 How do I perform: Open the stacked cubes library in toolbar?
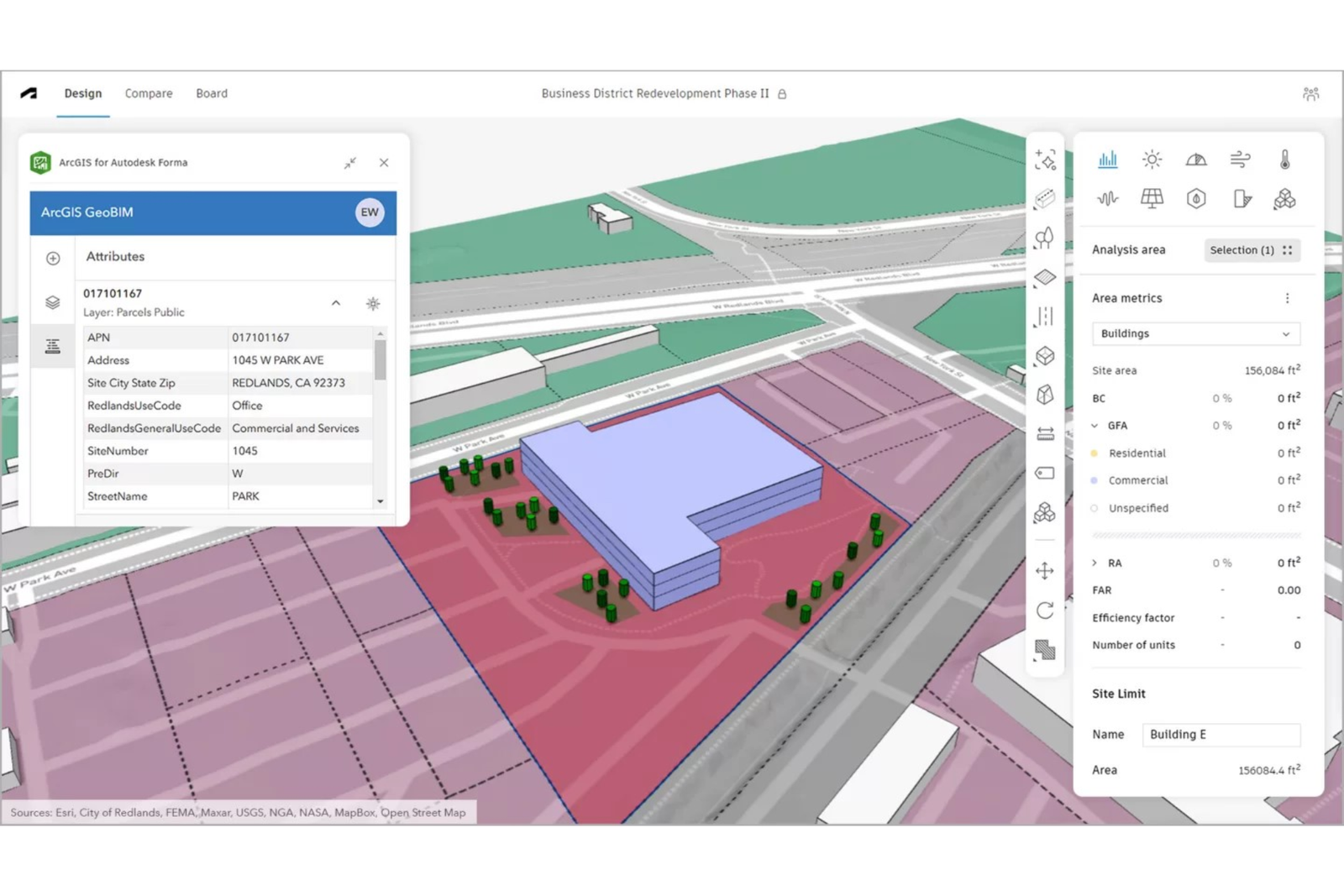1045,512
